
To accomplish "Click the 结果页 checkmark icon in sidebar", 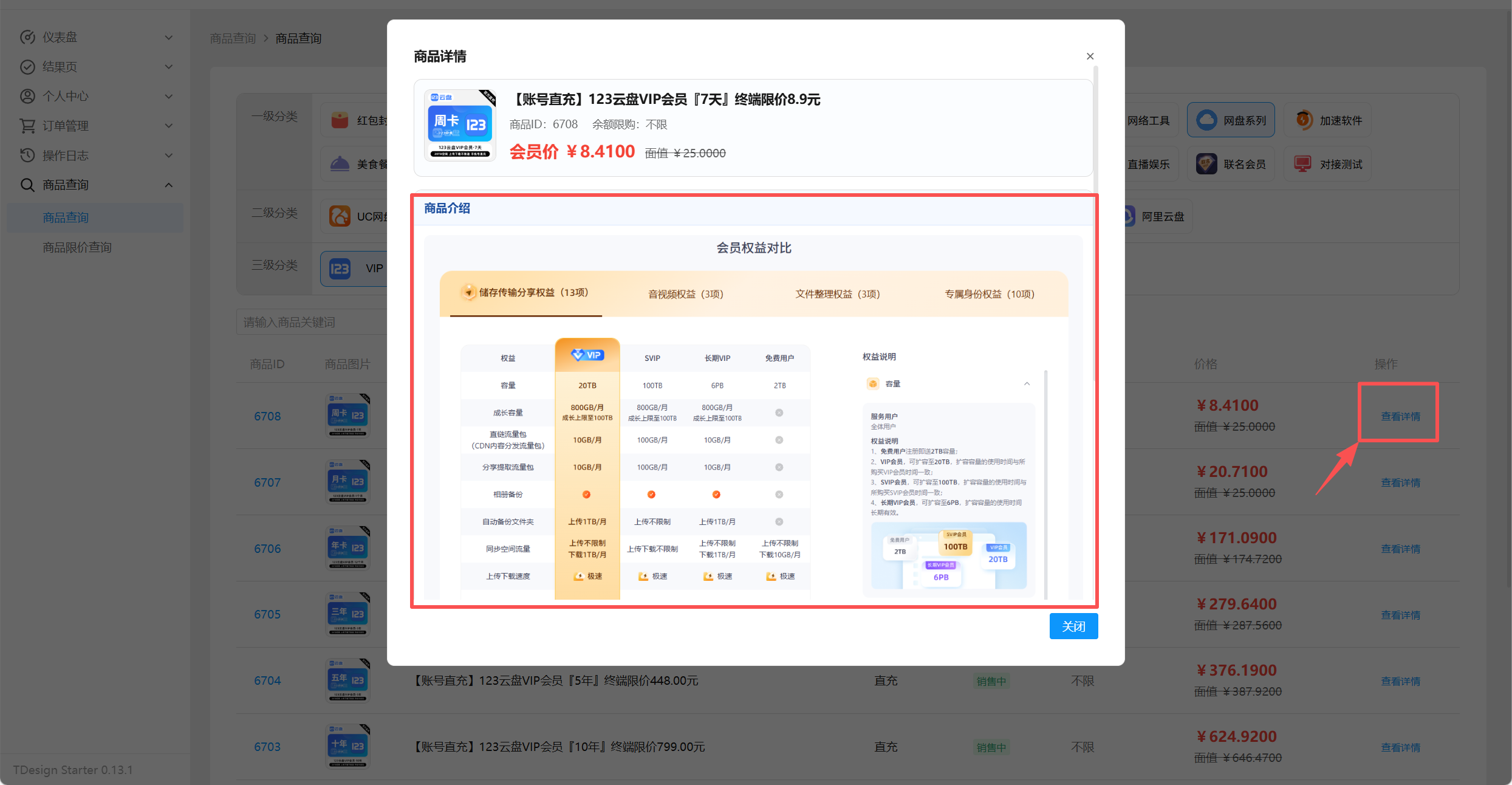I will (x=28, y=67).
